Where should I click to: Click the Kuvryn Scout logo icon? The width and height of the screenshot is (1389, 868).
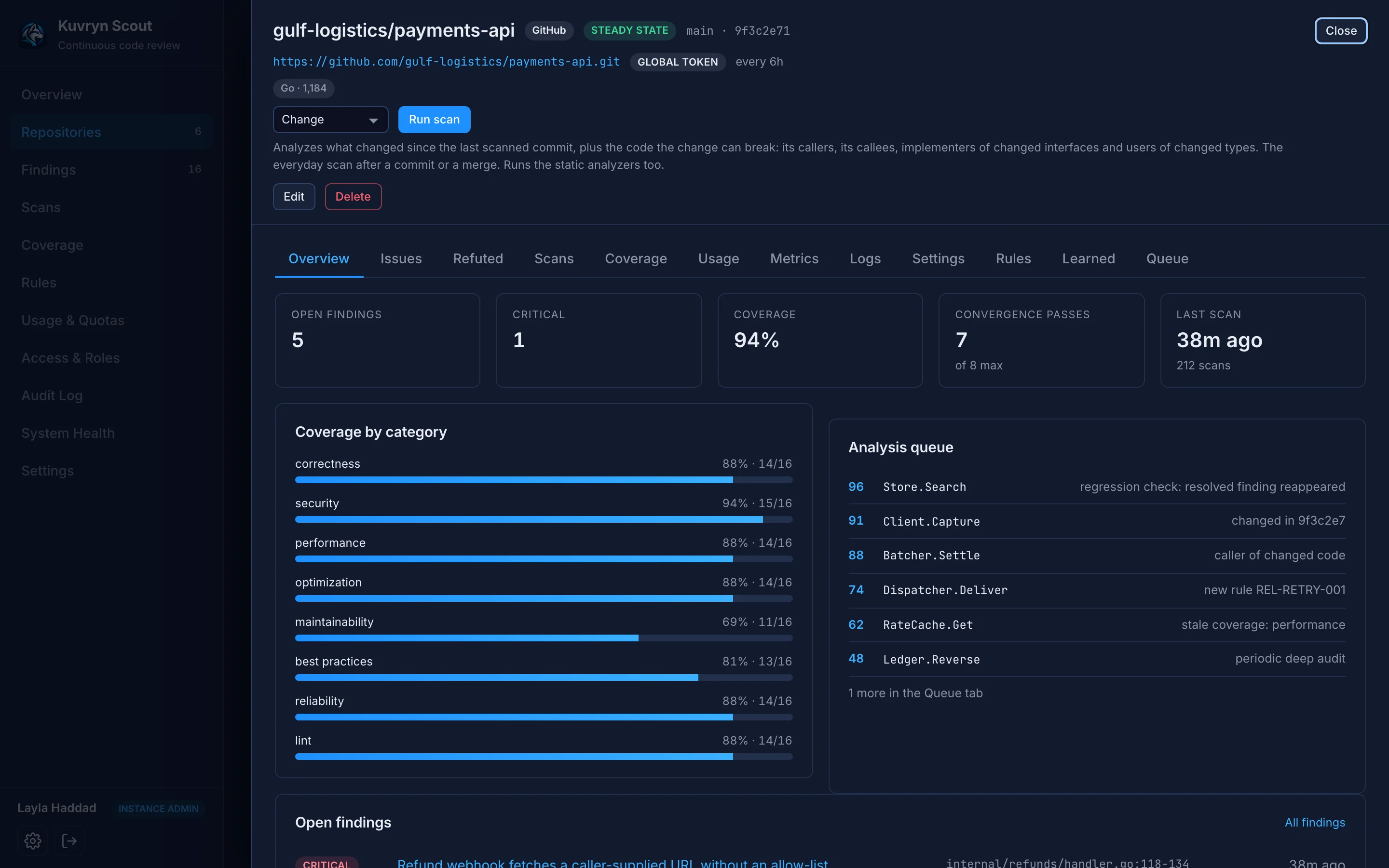33,35
